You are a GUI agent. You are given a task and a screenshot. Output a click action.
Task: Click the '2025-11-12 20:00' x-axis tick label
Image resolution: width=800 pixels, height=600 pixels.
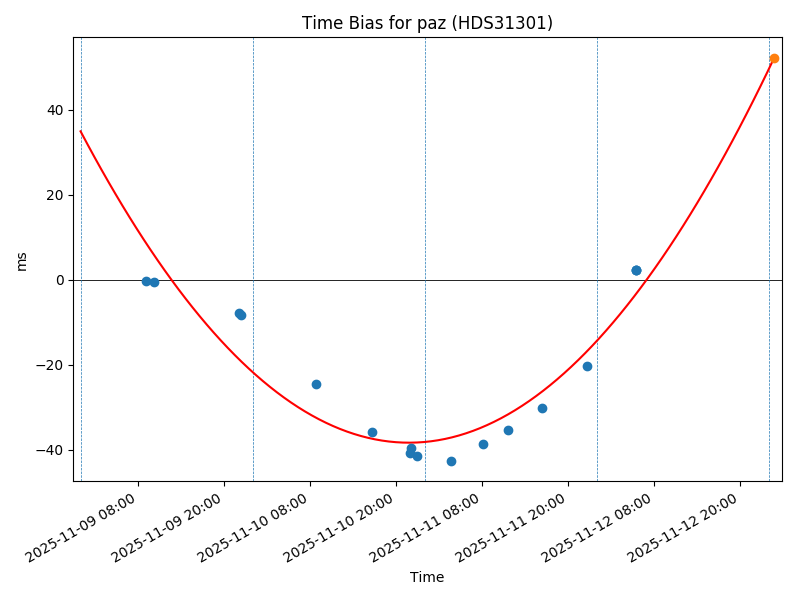(x=686, y=525)
